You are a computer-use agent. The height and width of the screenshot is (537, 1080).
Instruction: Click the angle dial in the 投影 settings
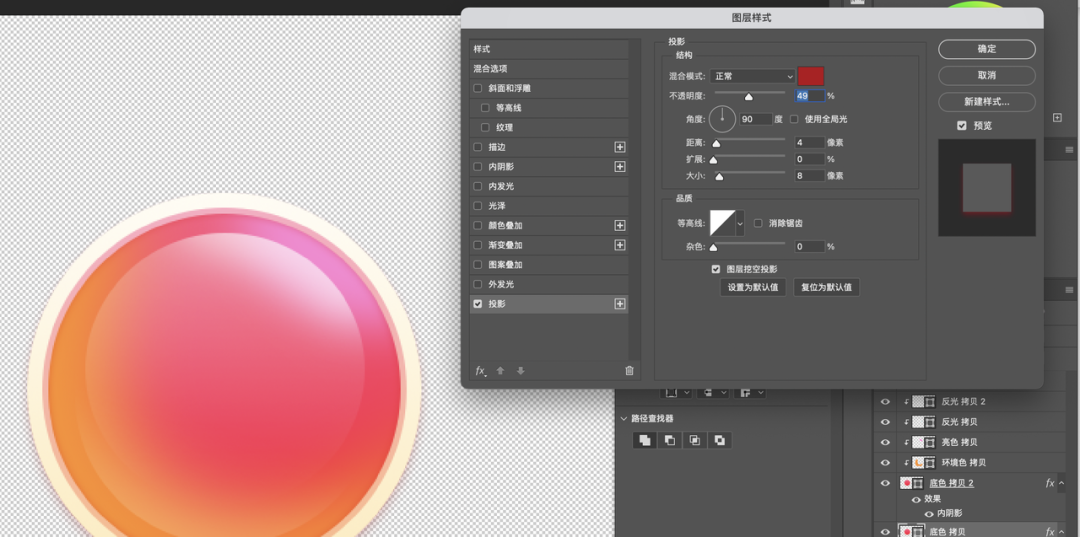point(723,119)
